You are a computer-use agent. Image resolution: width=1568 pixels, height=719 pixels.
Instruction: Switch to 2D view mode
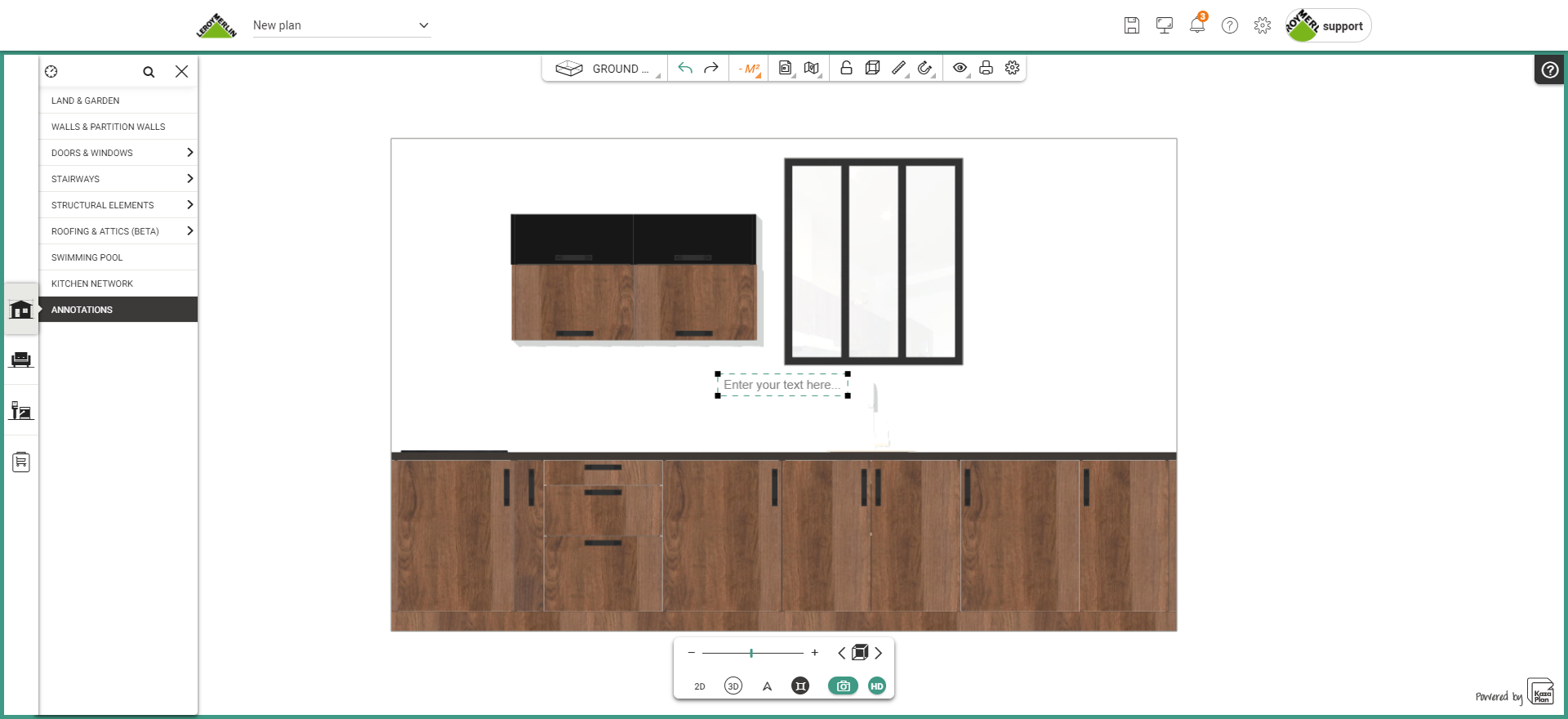click(700, 686)
